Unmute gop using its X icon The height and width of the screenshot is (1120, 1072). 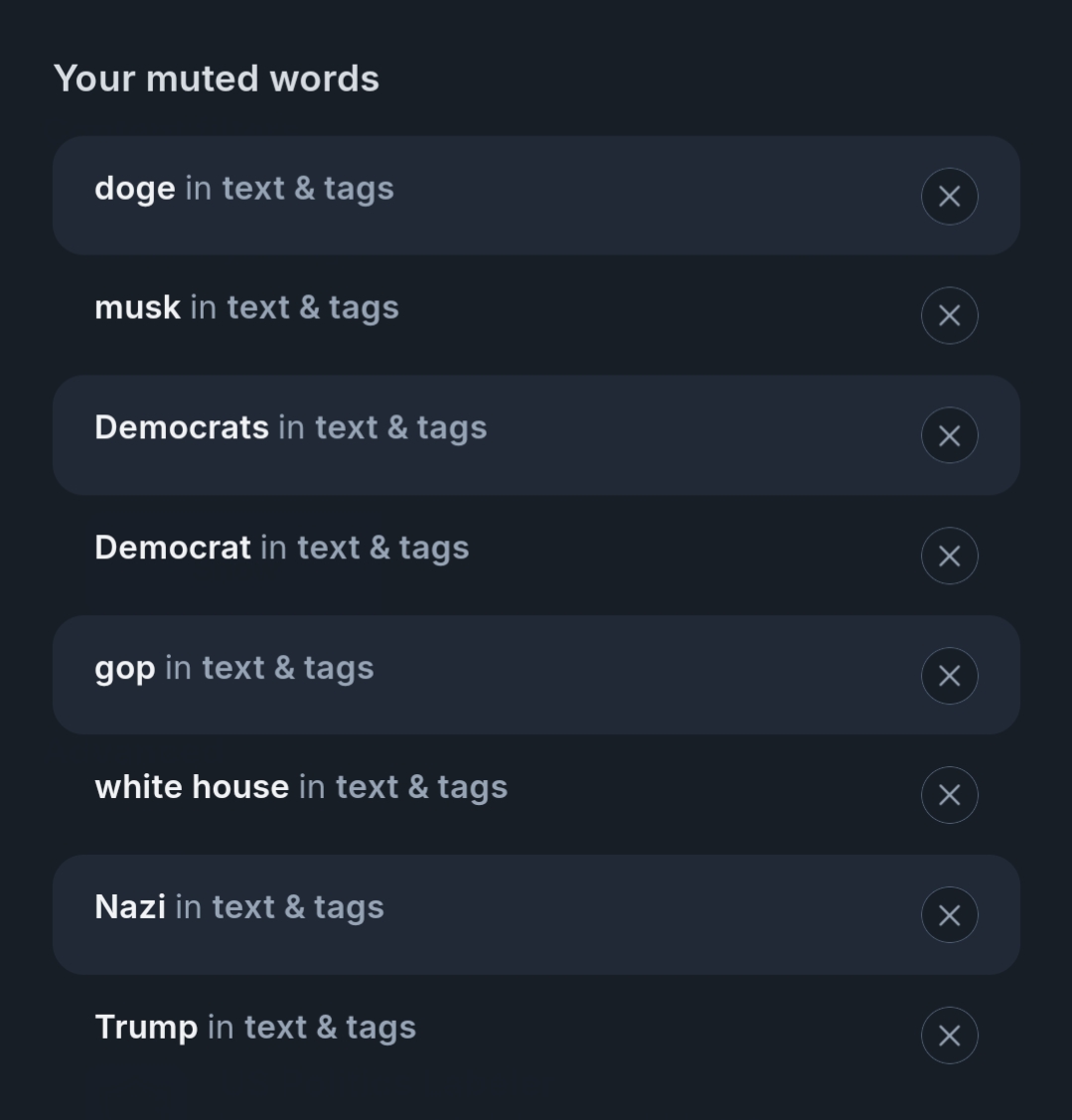pos(949,676)
